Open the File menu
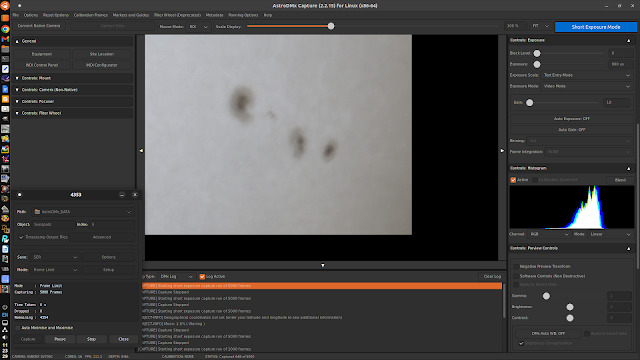The width and height of the screenshot is (640, 360). [x=16, y=15]
